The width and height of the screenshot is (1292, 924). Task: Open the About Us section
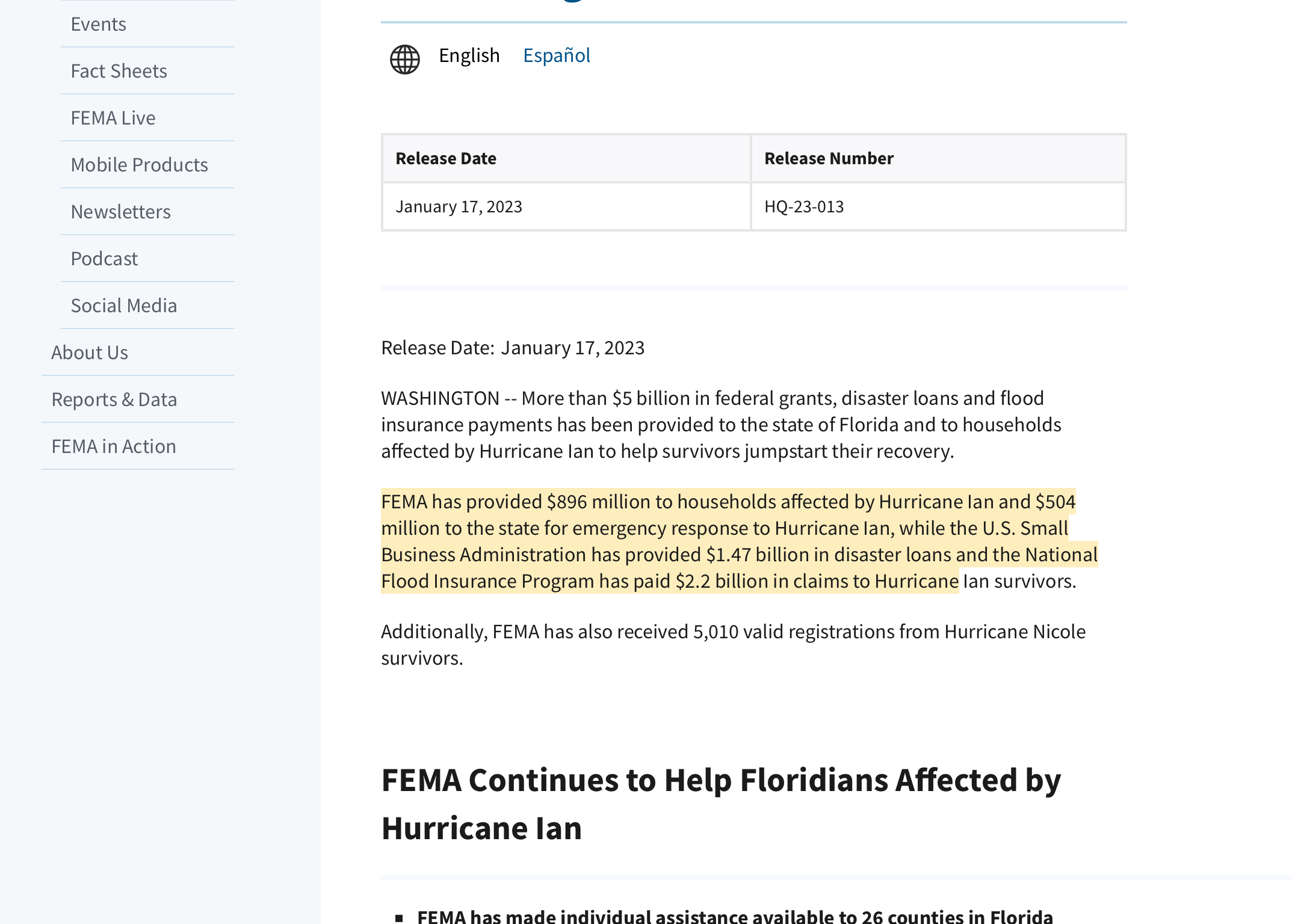pos(90,353)
